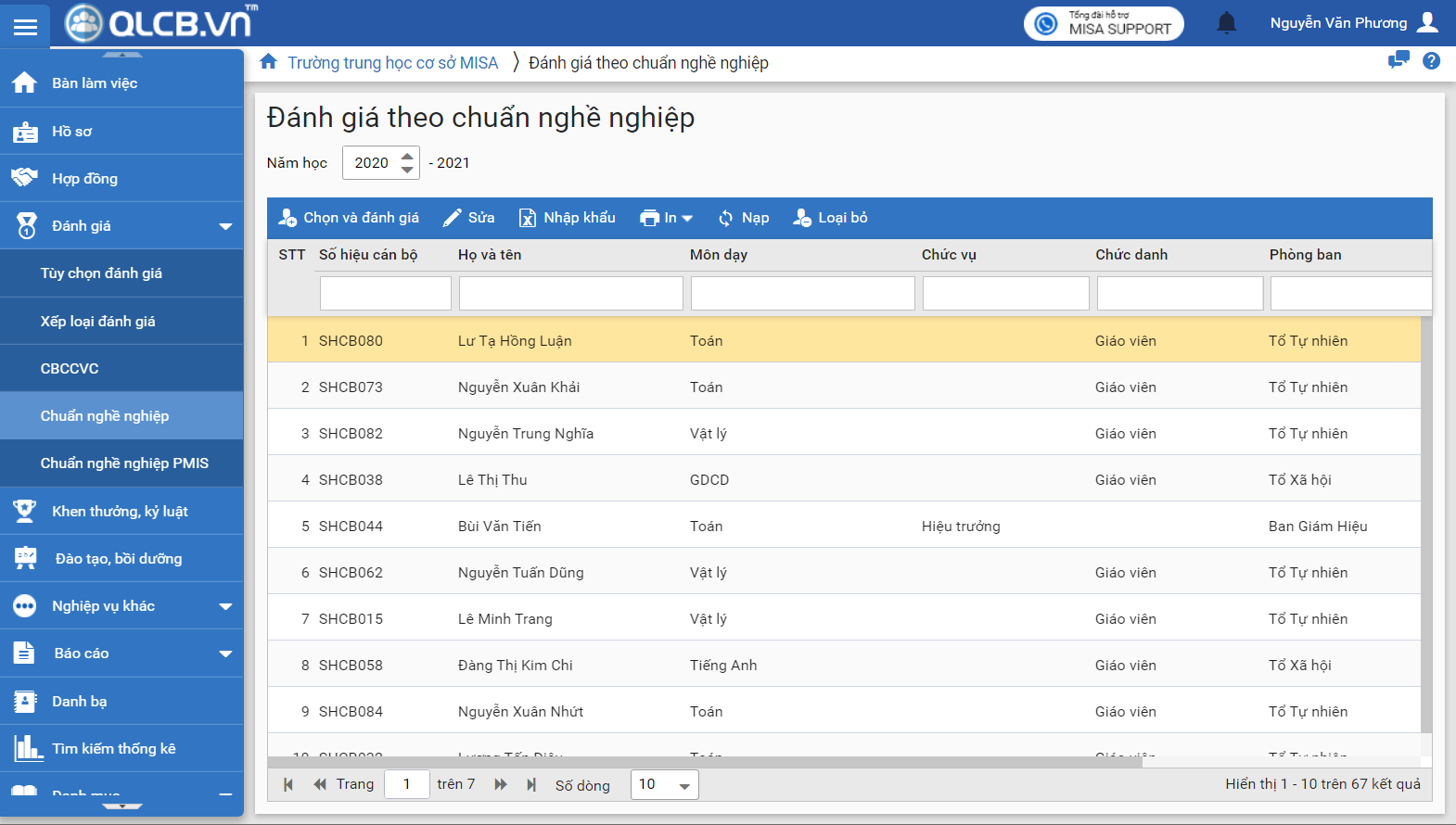Image resolution: width=1456 pixels, height=825 pixels.
Task: Open the help question mark icon
Action: [x=1431, y=61]
